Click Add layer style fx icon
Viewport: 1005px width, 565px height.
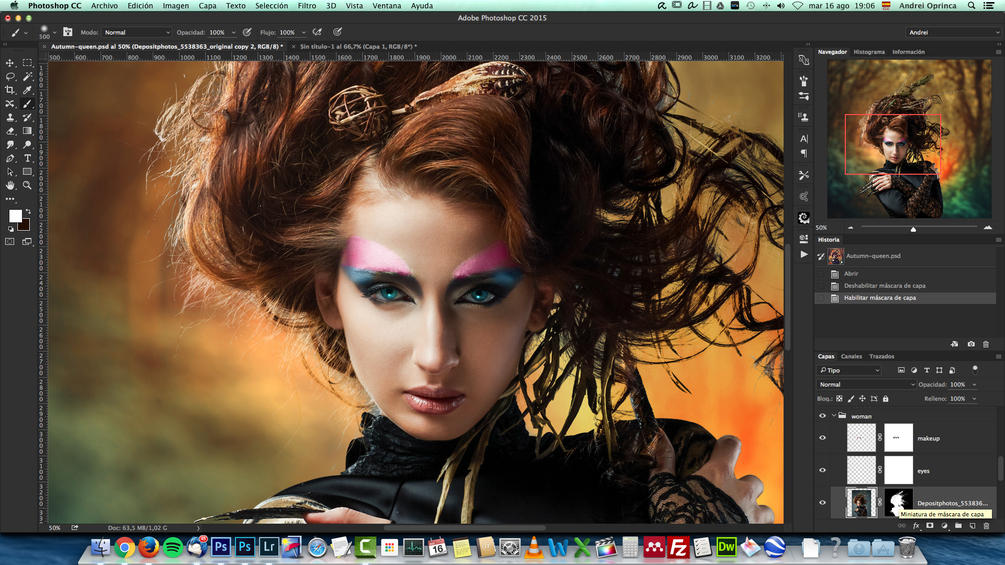pos(916,526)
